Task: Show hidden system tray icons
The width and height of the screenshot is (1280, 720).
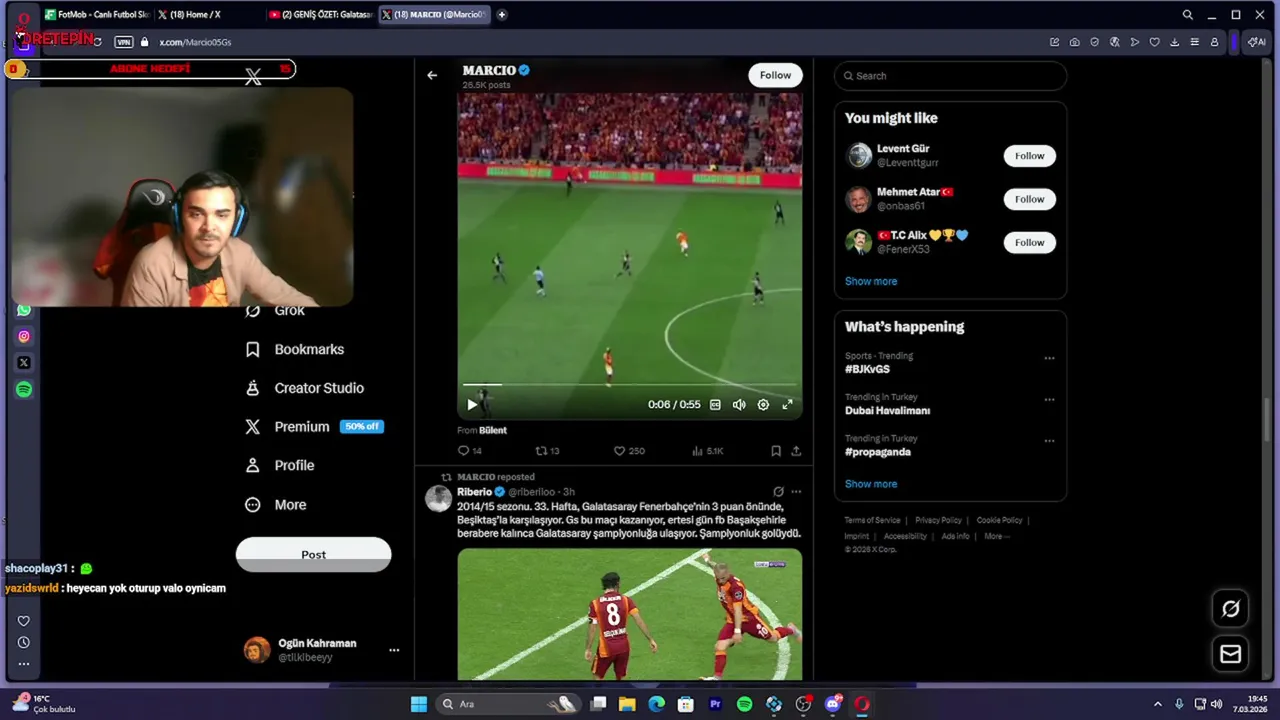Action: (1158, 704)
